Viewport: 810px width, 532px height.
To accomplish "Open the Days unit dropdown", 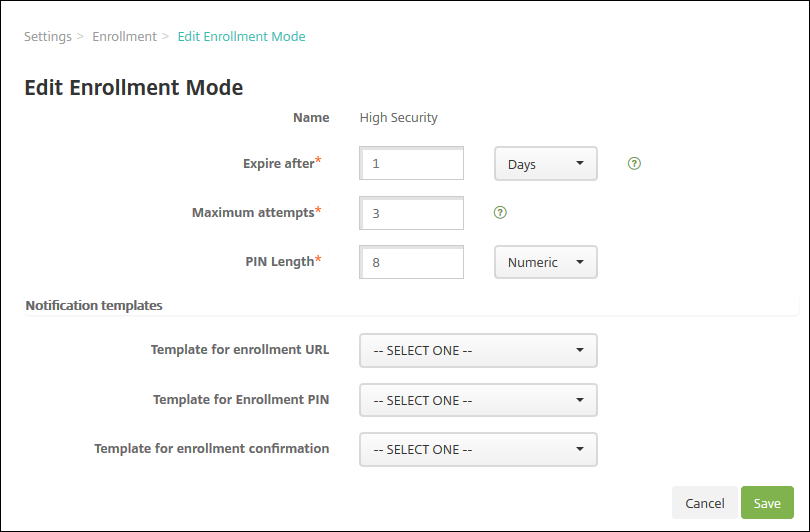I will [545, 164].
